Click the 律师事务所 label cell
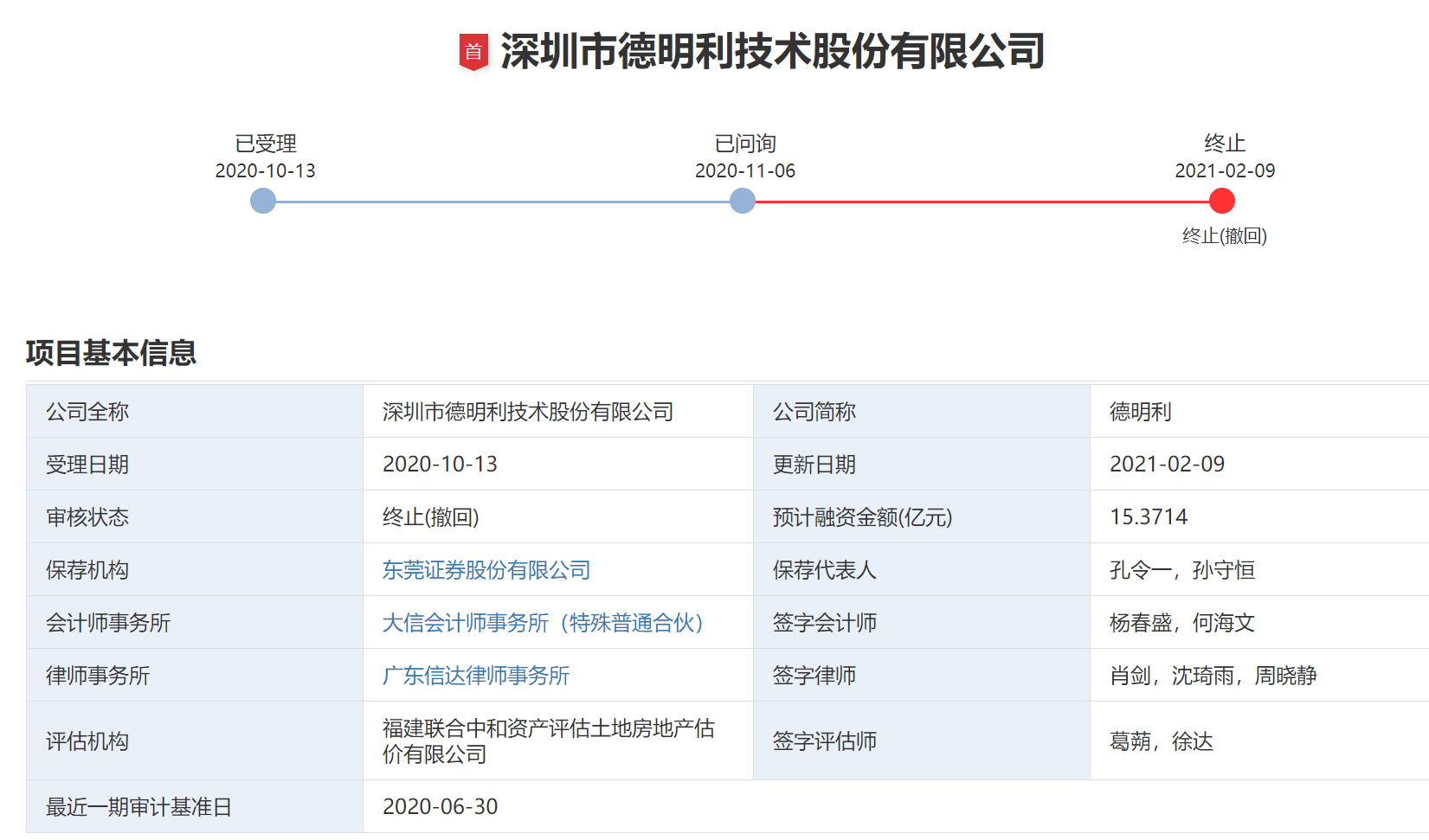Image resolution: width=1429 pixels, height=840 pixels. click(195, 676)
